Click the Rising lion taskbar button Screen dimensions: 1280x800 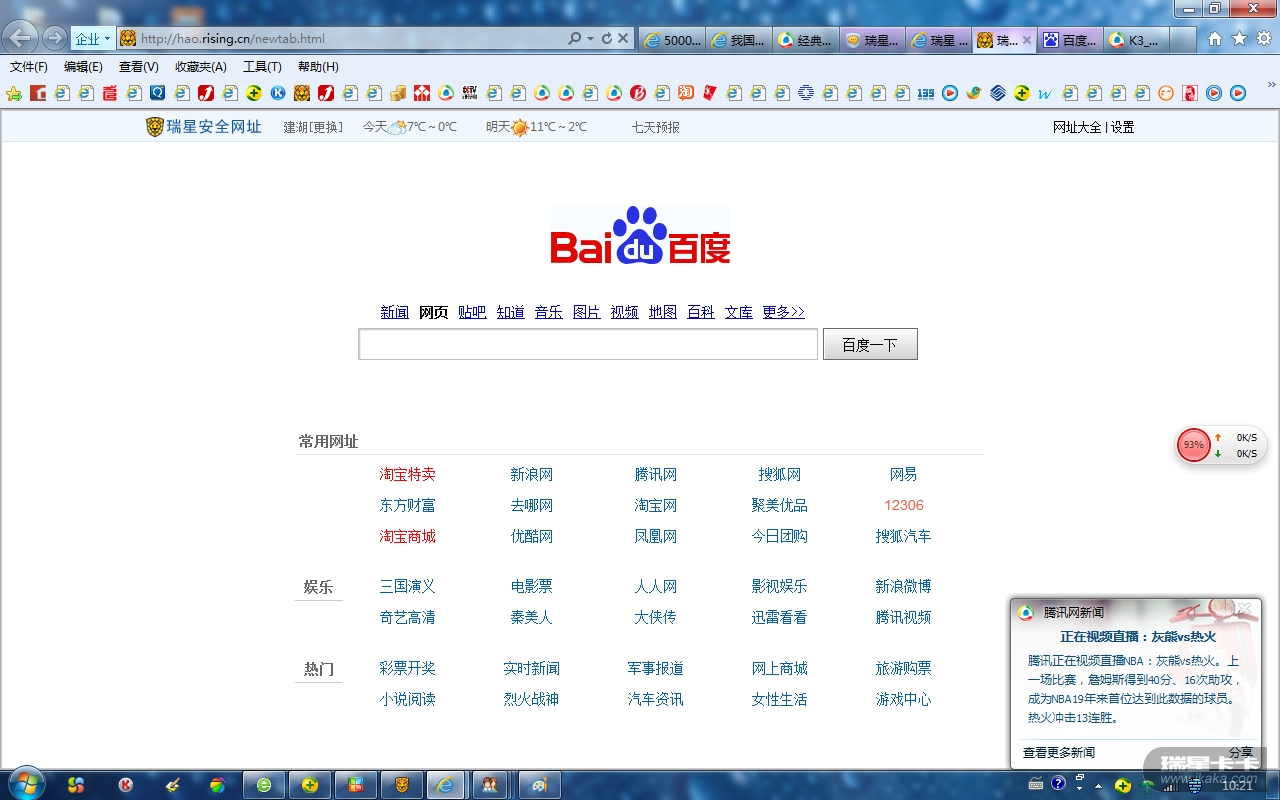click(x=402, y=785)
